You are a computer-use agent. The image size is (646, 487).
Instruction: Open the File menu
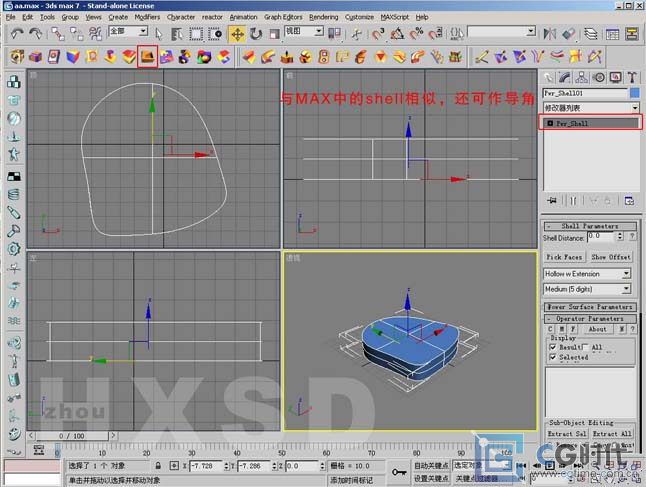[x=11, y=17]
